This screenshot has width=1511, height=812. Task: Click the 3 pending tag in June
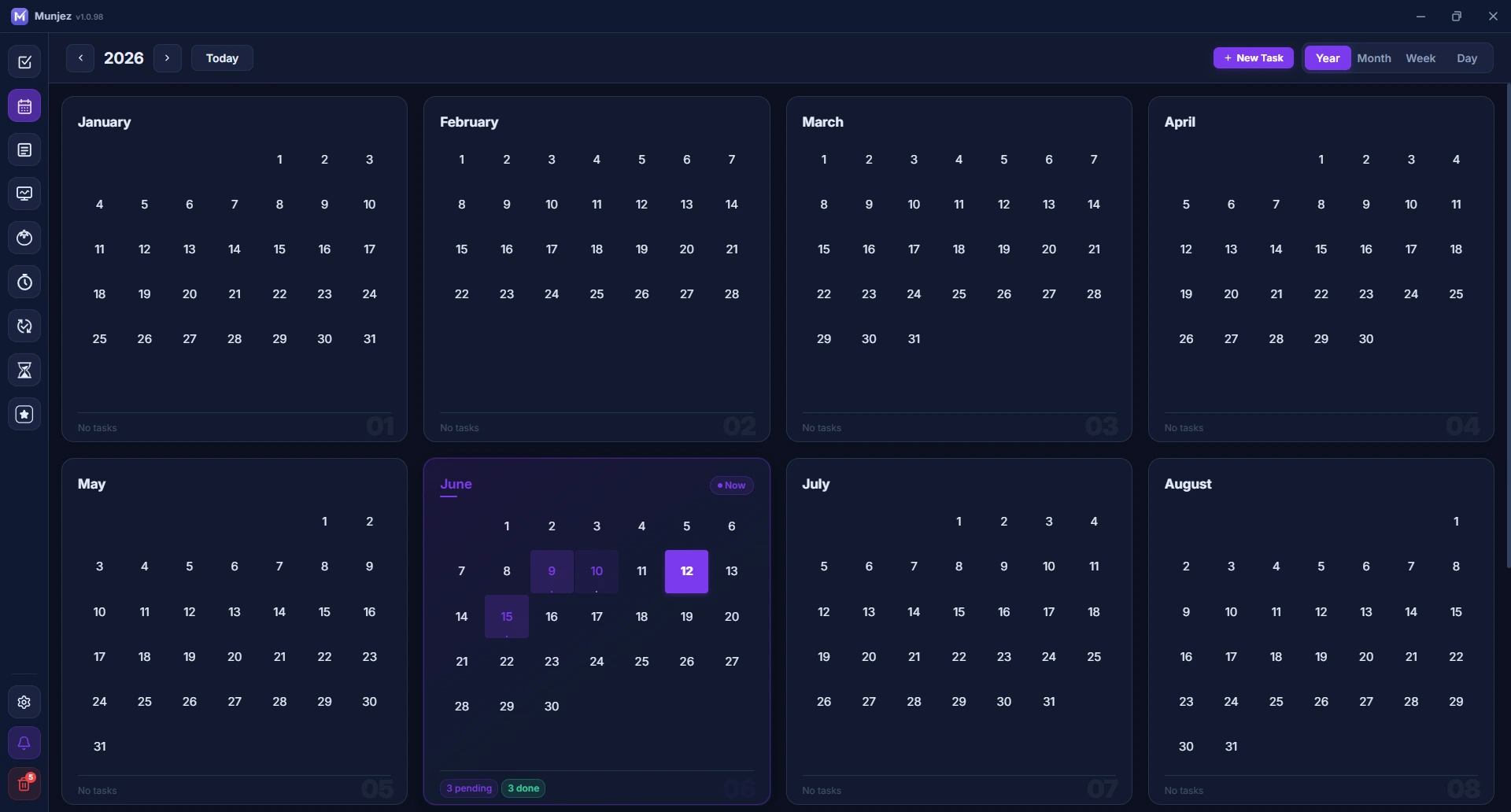pyautogui.click(x=469, y=788)
